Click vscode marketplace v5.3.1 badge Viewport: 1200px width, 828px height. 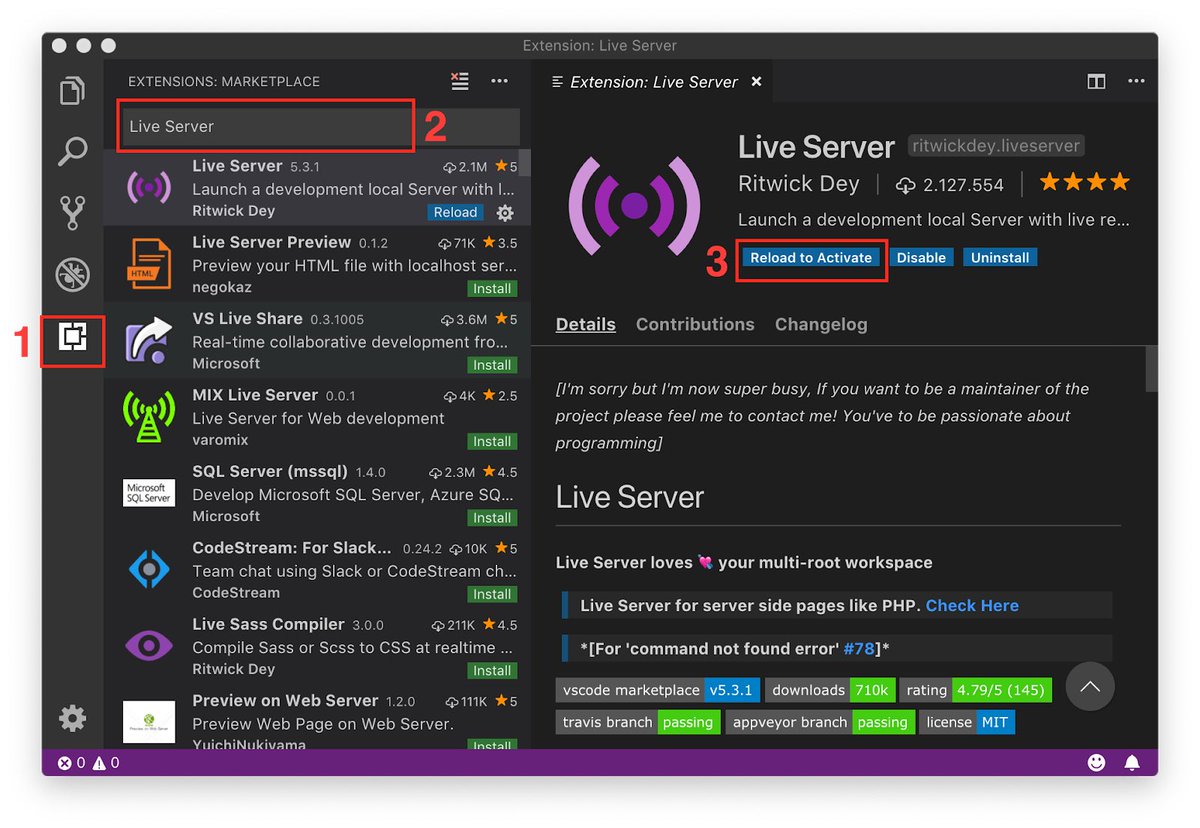tap(658, 690)
